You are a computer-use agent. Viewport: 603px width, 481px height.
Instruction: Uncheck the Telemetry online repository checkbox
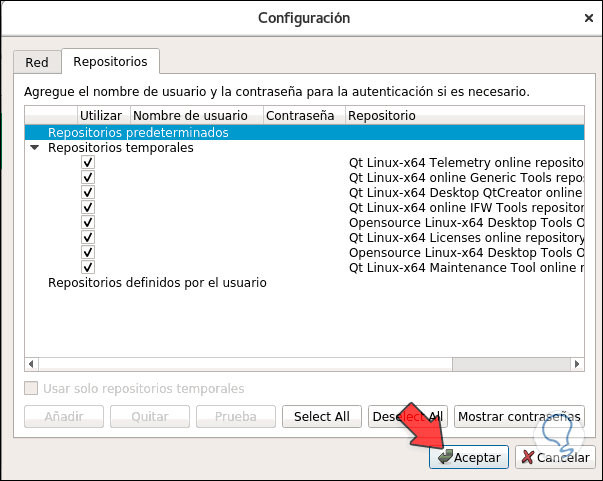[x=88, y=162]
